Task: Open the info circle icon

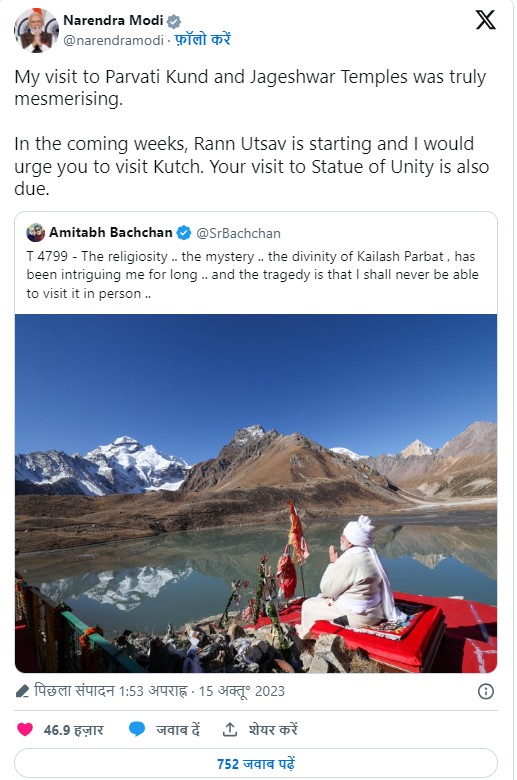Action: pos(486,691)
